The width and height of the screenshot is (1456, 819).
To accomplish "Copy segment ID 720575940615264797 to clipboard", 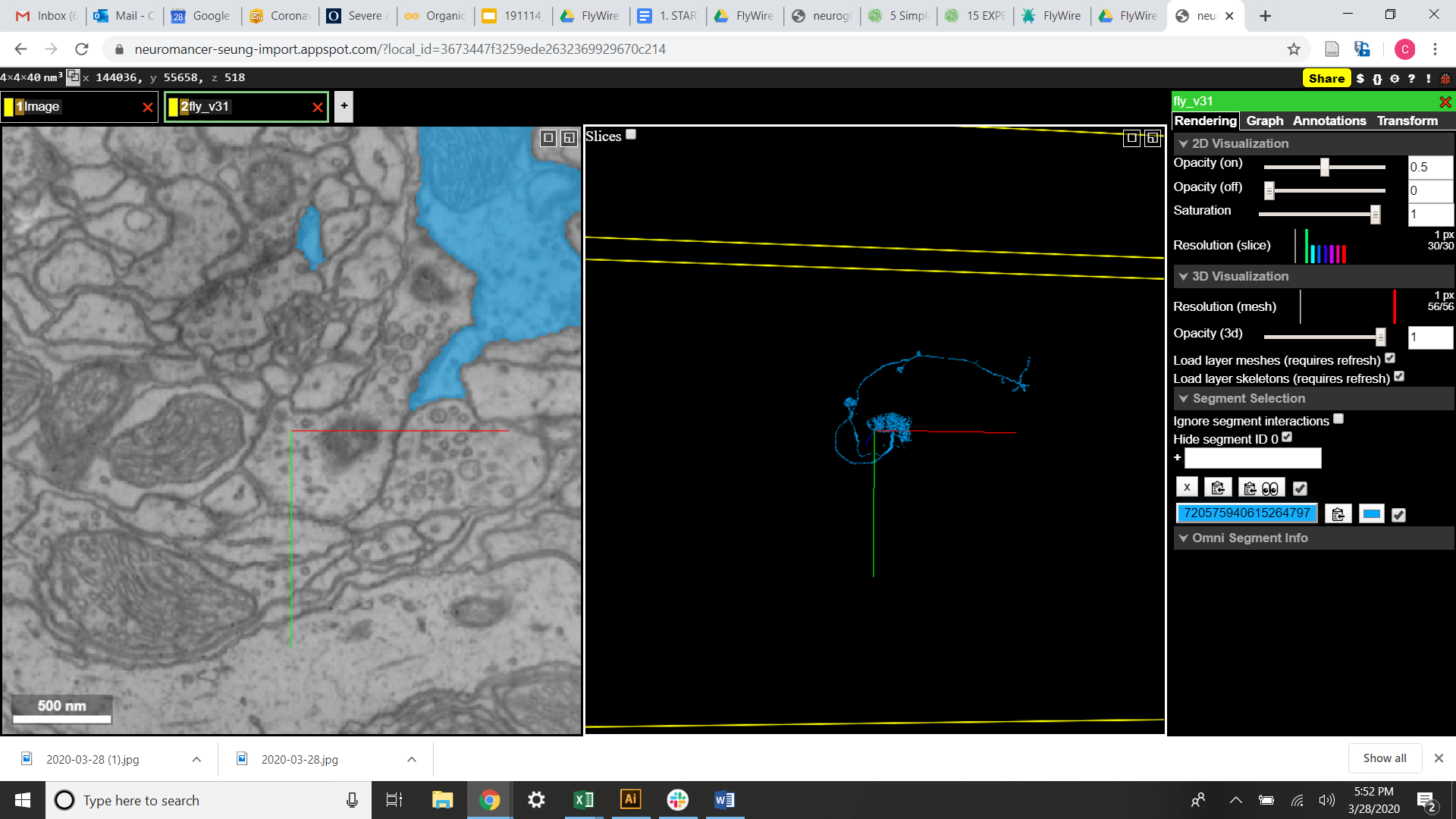I will 1338,514.
